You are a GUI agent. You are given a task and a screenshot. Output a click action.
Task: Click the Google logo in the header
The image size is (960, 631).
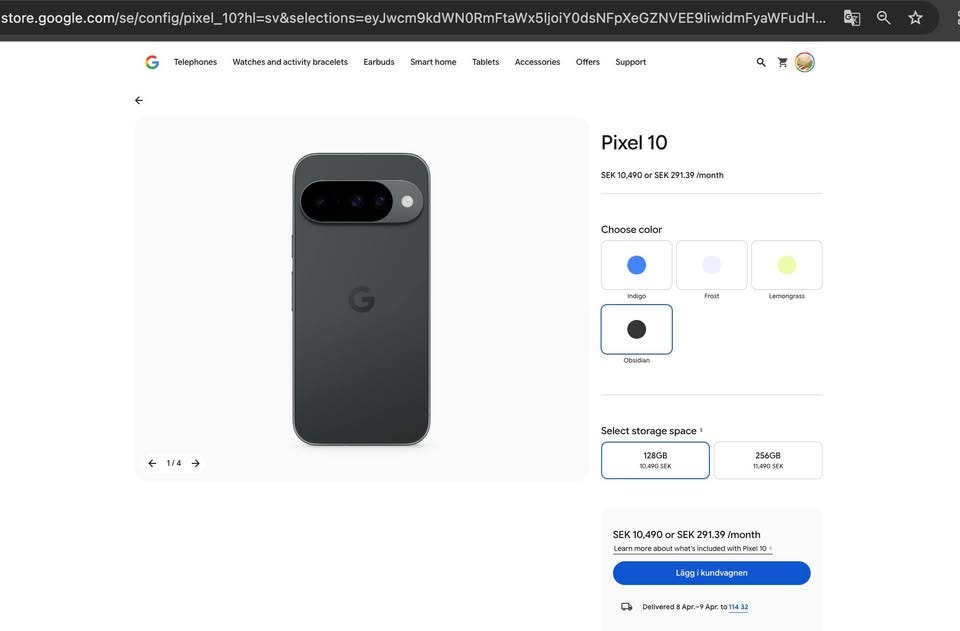[152, 62]
